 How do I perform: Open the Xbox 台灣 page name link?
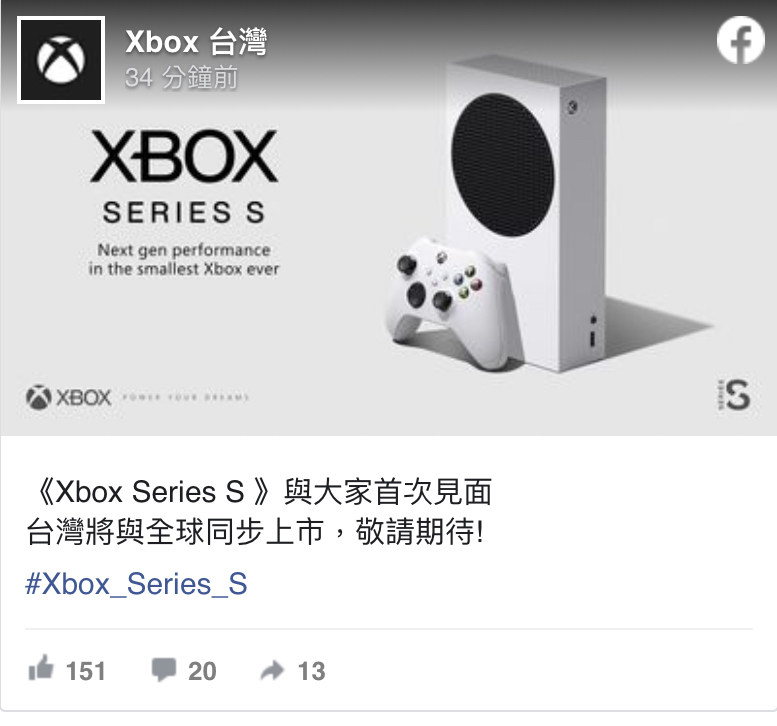(196, 42)
